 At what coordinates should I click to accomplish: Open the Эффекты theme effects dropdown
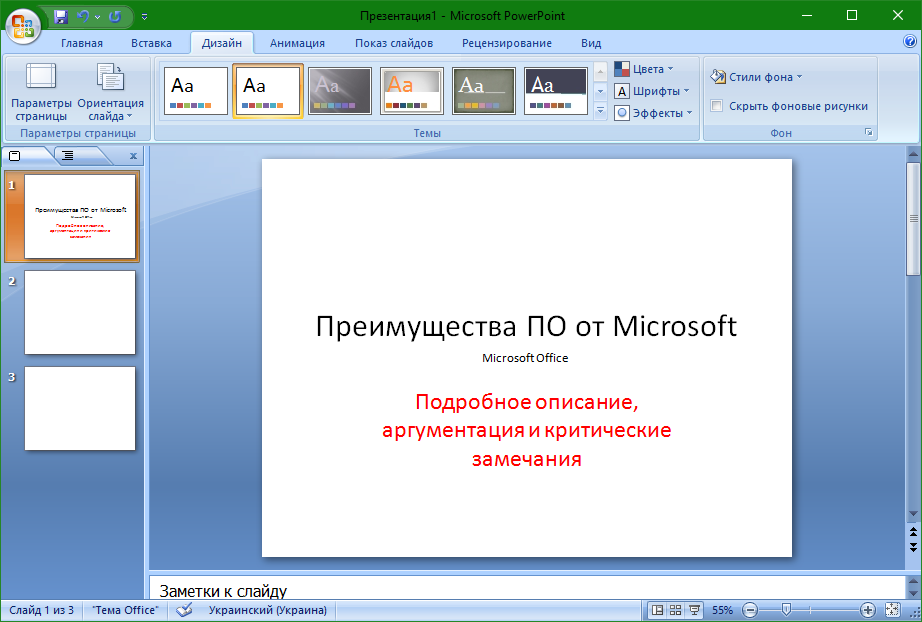(x=653, y=113)
